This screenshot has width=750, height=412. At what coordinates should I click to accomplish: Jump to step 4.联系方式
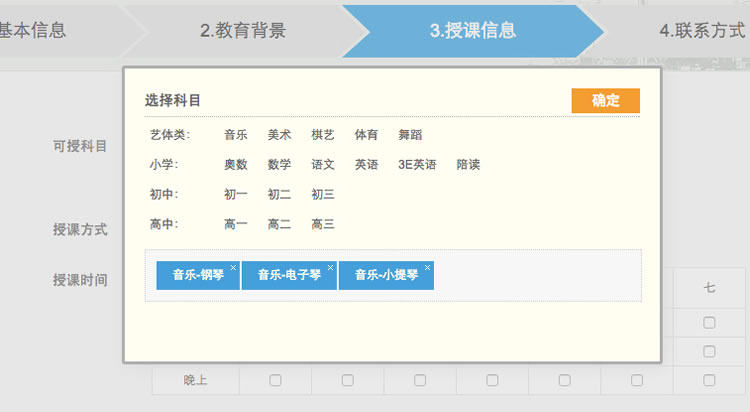pos(702,31)
